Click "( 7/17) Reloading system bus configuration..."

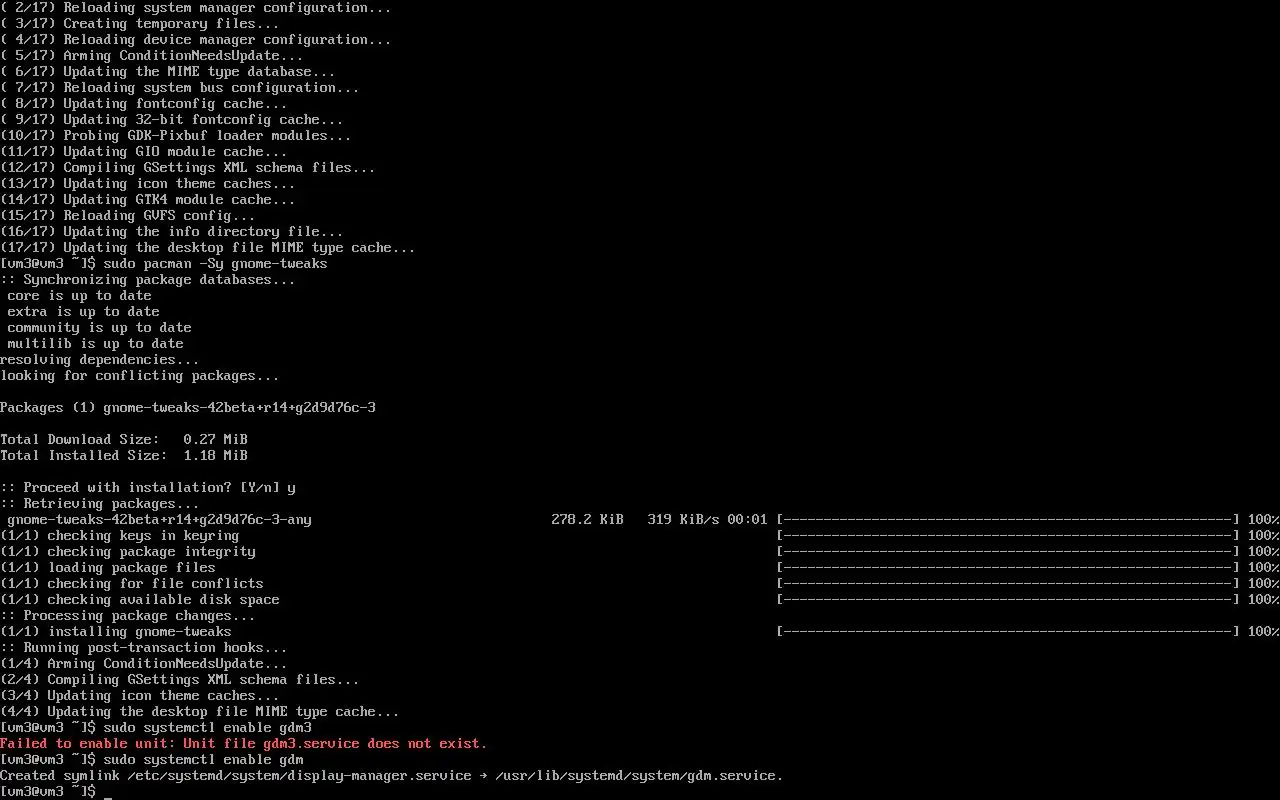click(180, 87)
